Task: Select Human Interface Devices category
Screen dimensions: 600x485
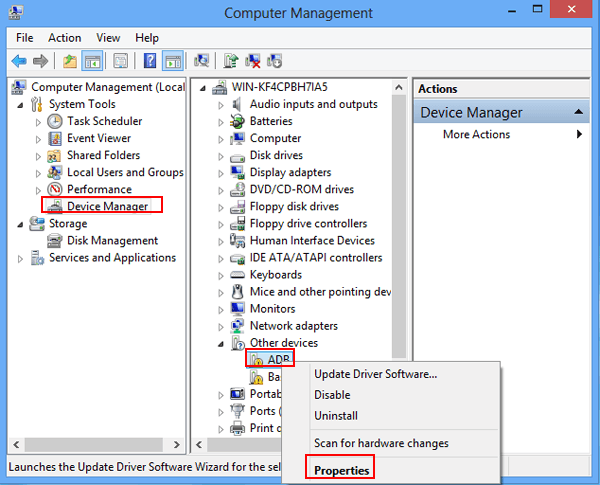Action: [312, 240]
